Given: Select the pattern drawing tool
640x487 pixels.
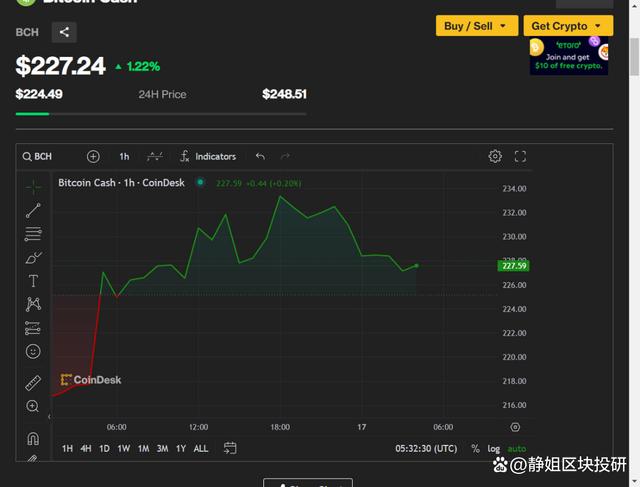Looking at the screenshot, I should [33, 304].
